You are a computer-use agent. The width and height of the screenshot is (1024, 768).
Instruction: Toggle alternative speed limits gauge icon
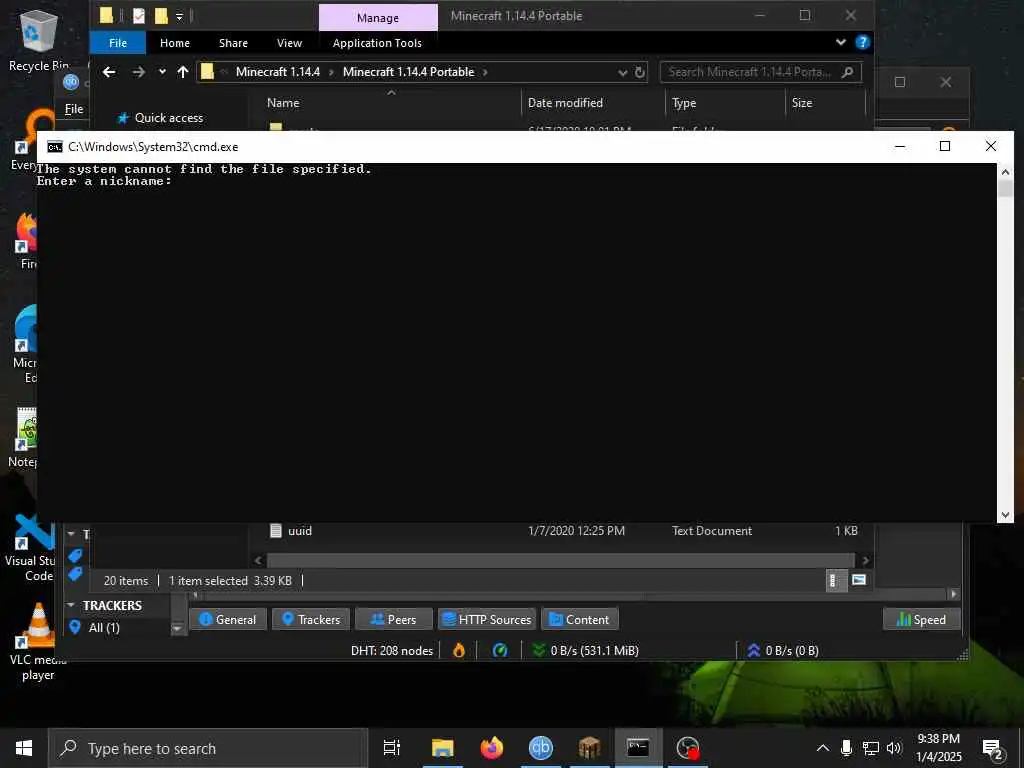(x=500, y=650)
